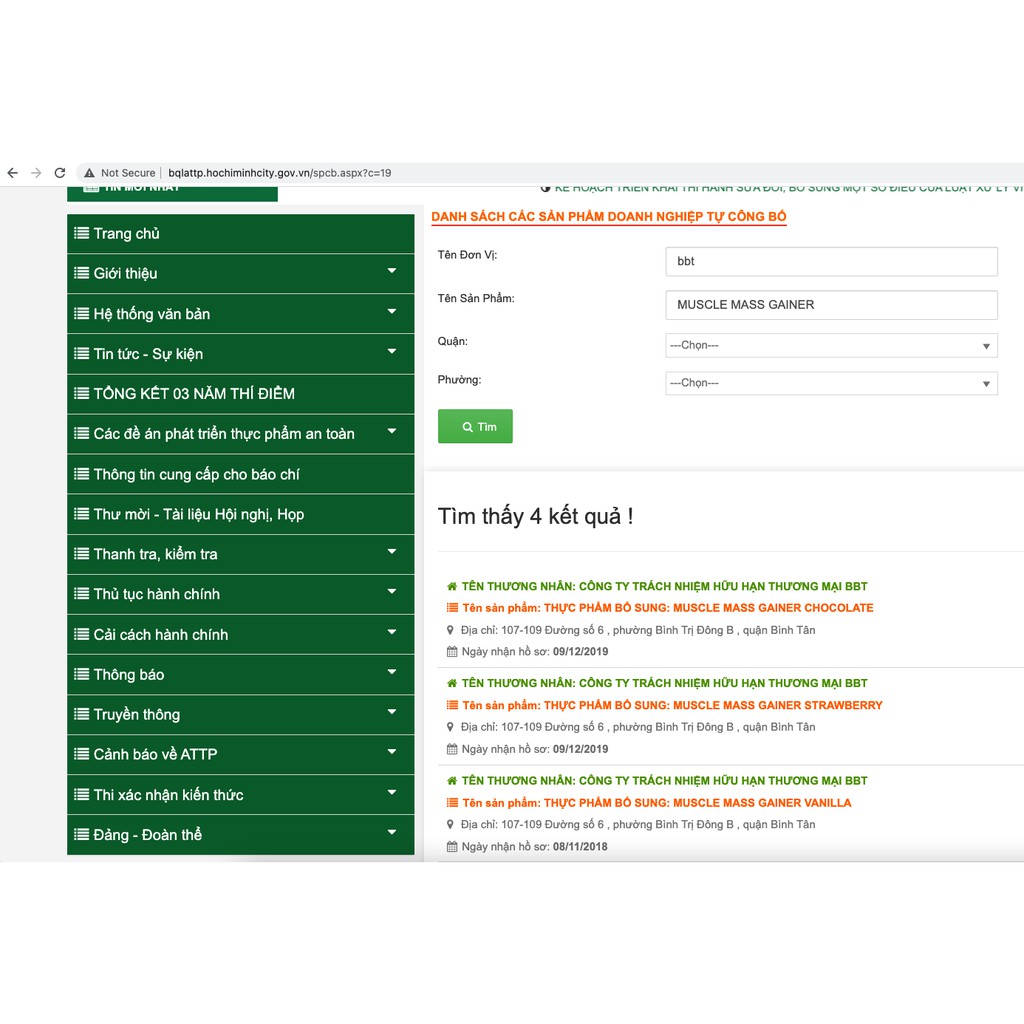This screenshot has height=1024, width=1024.
Task: Click the list icon of the STRAWBERRY product row
Action: tap(452, 705)
